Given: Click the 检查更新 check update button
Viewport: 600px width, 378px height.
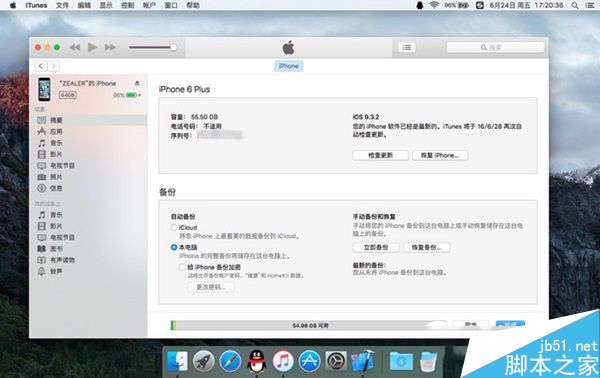Looking at the screenshot, I should (x=380, y=155).
